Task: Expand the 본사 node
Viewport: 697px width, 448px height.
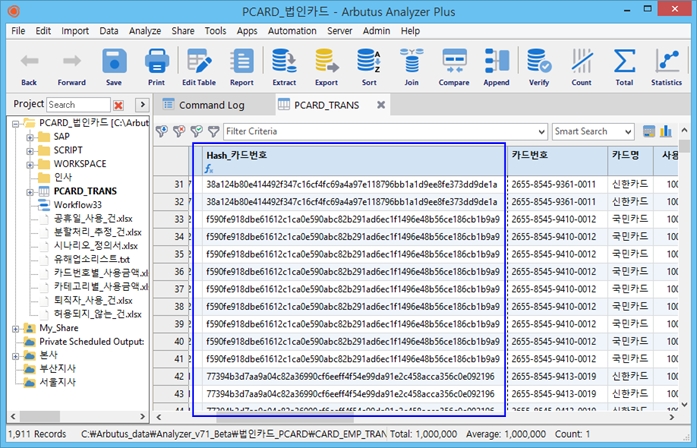Action: pyautogui.click(x=16, y=356)
